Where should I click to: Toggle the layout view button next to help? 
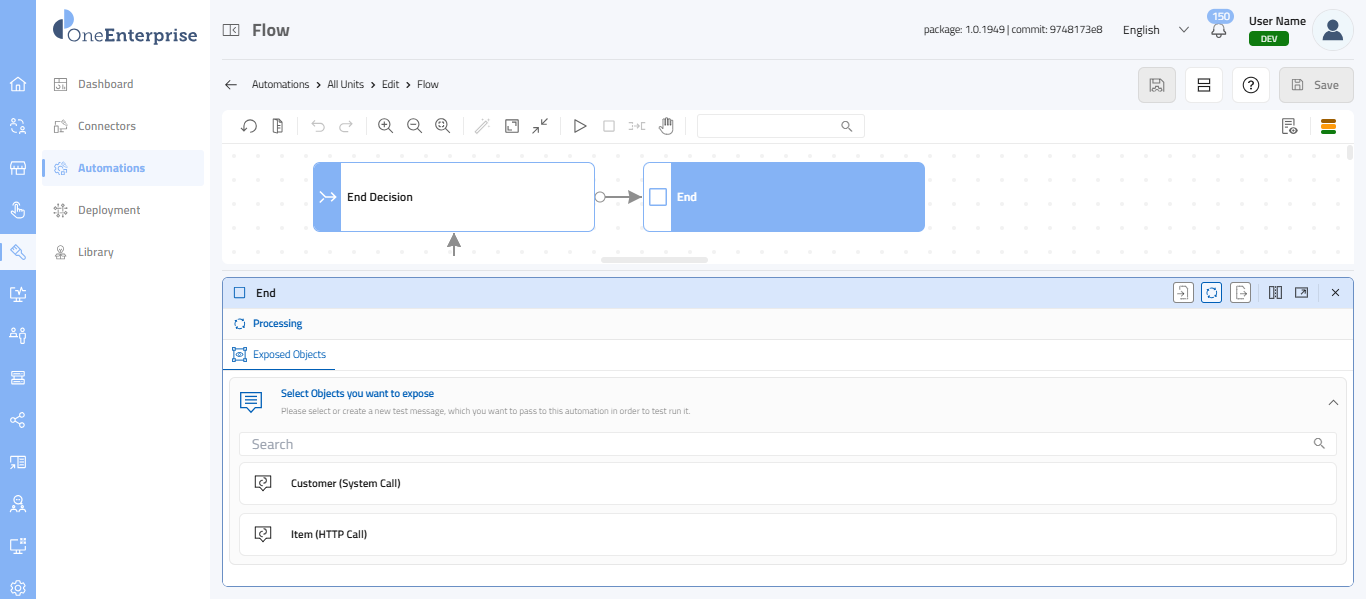1204,85
